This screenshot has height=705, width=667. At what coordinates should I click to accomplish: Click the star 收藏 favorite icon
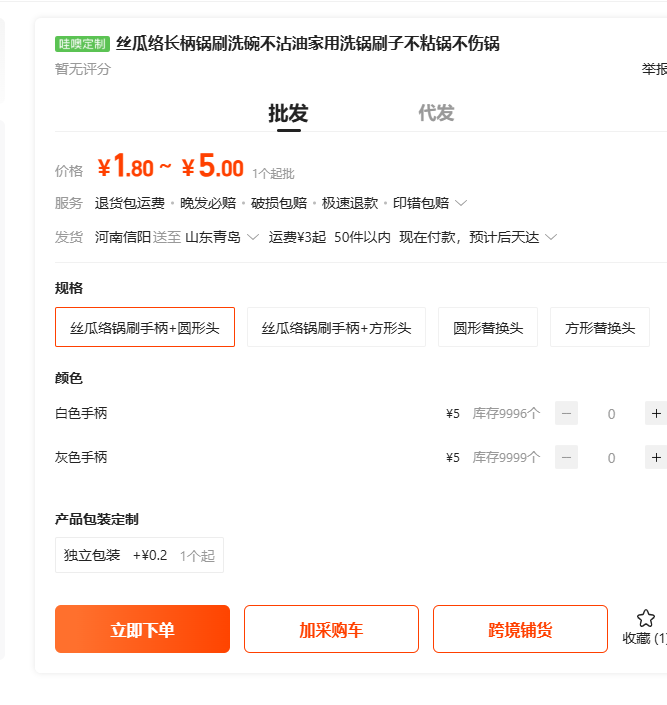(645, 619)
